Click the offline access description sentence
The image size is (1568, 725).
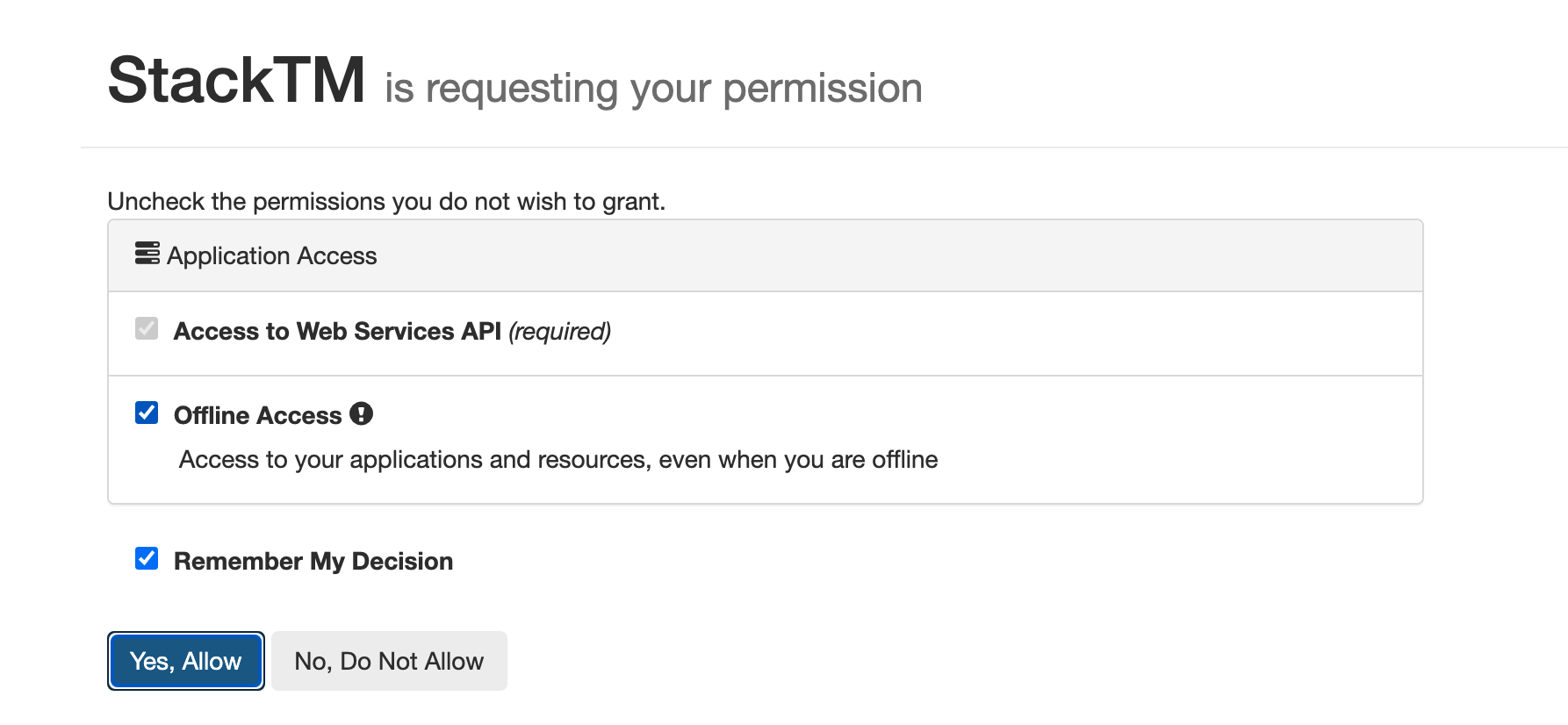(558, 460)
